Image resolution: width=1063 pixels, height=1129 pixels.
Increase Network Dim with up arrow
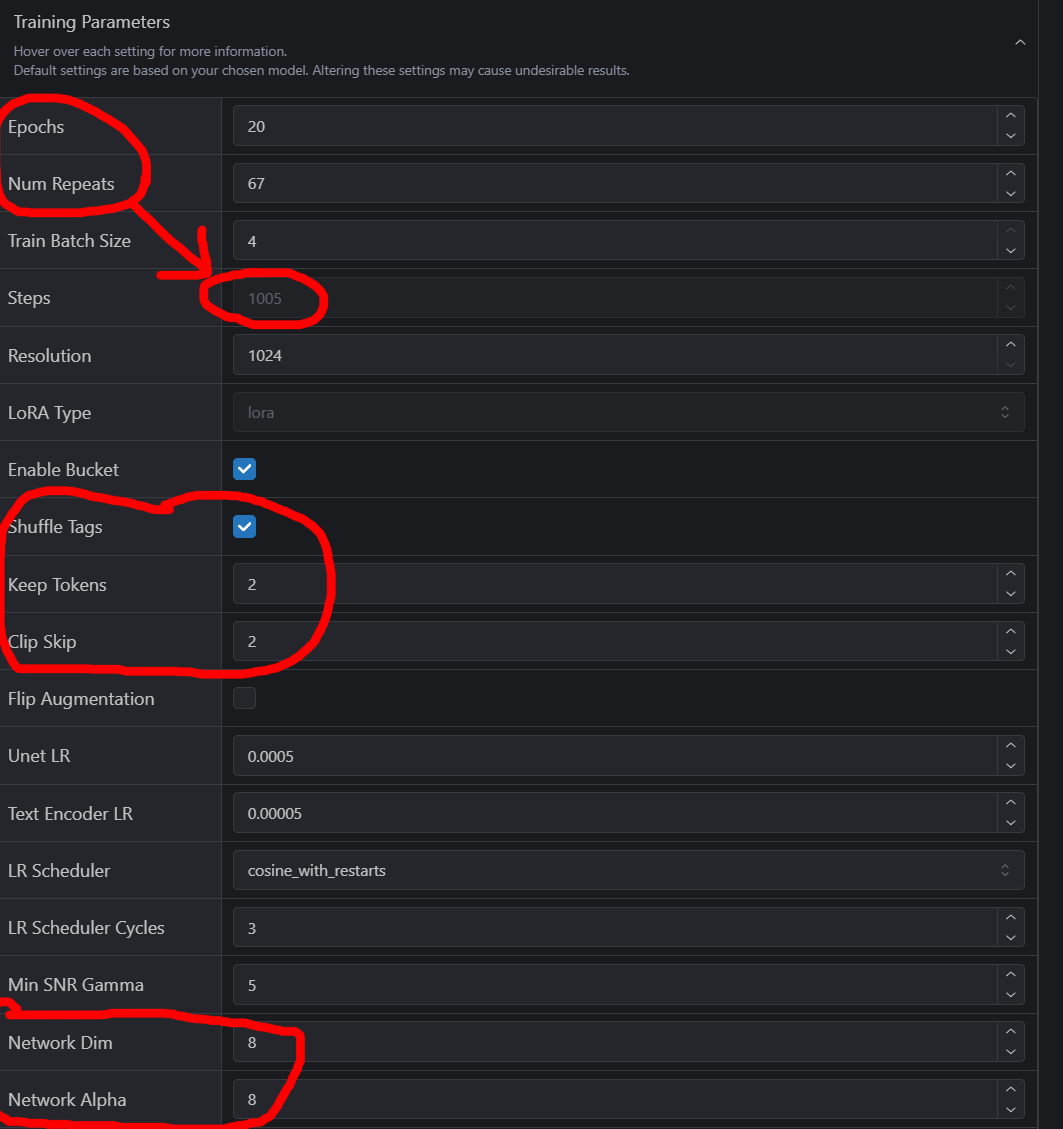pos(1010,1032)
